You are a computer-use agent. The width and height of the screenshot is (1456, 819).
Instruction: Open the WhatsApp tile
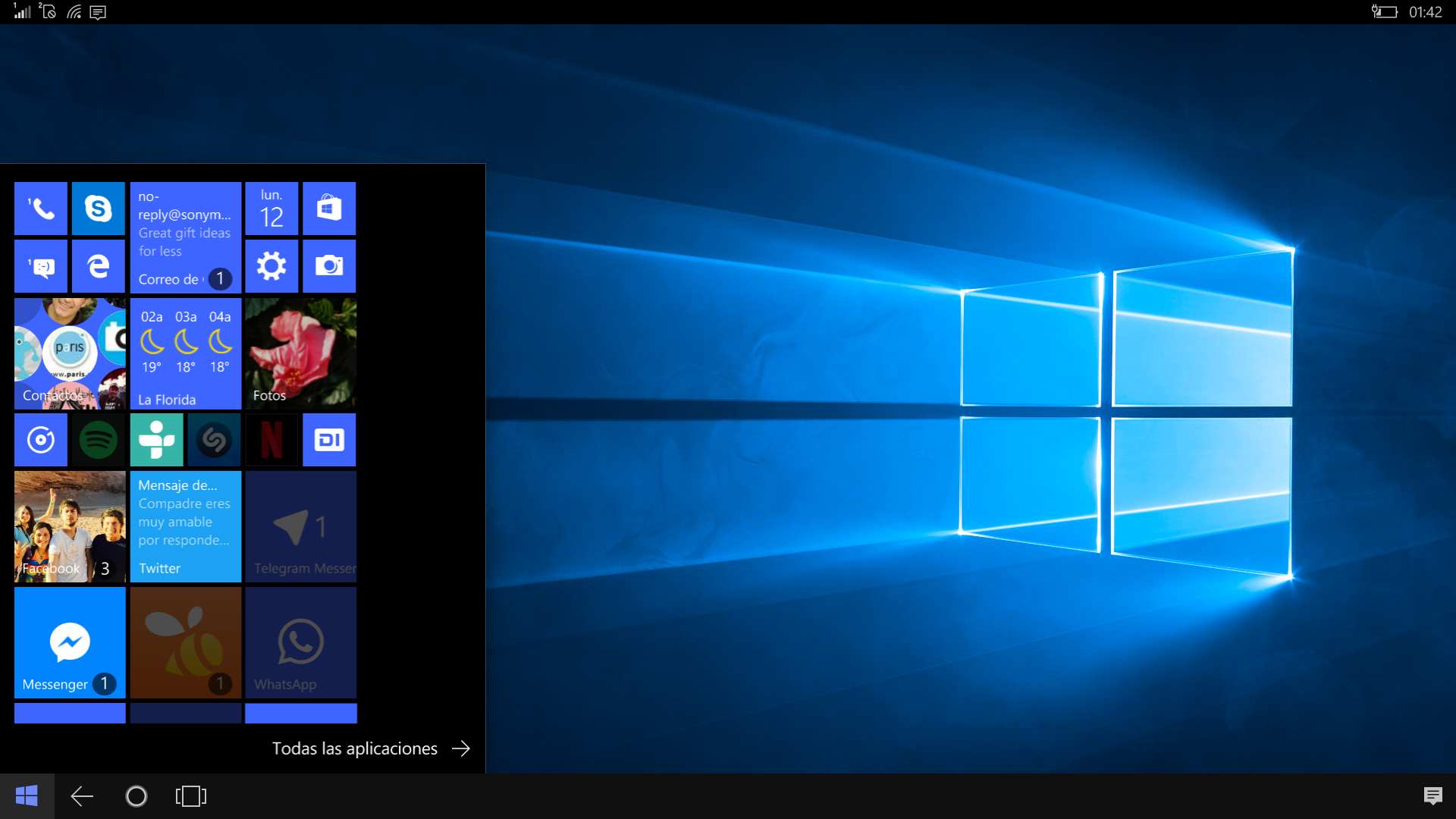(x=300, y=642)
